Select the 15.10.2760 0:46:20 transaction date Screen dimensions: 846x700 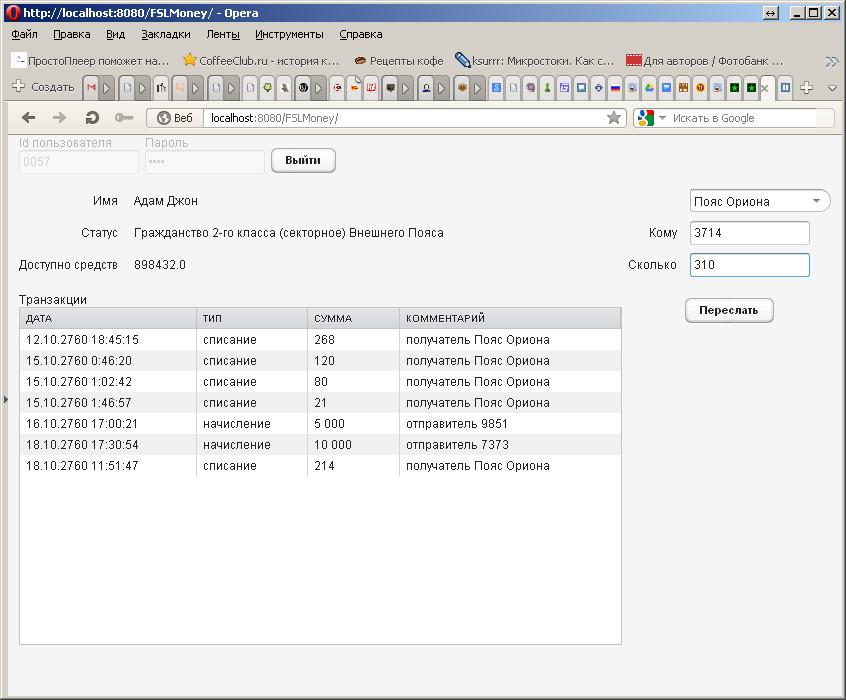click(x=79, y=361)
